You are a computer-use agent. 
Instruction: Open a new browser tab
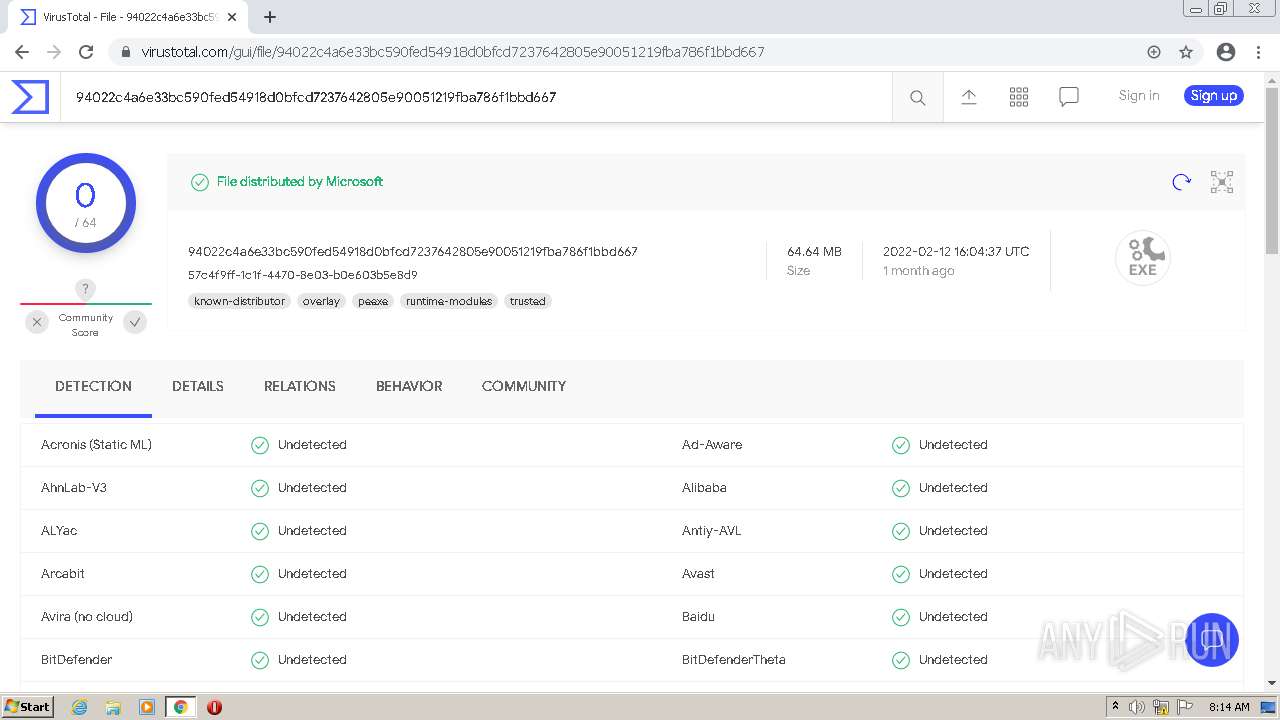[270, 17]
